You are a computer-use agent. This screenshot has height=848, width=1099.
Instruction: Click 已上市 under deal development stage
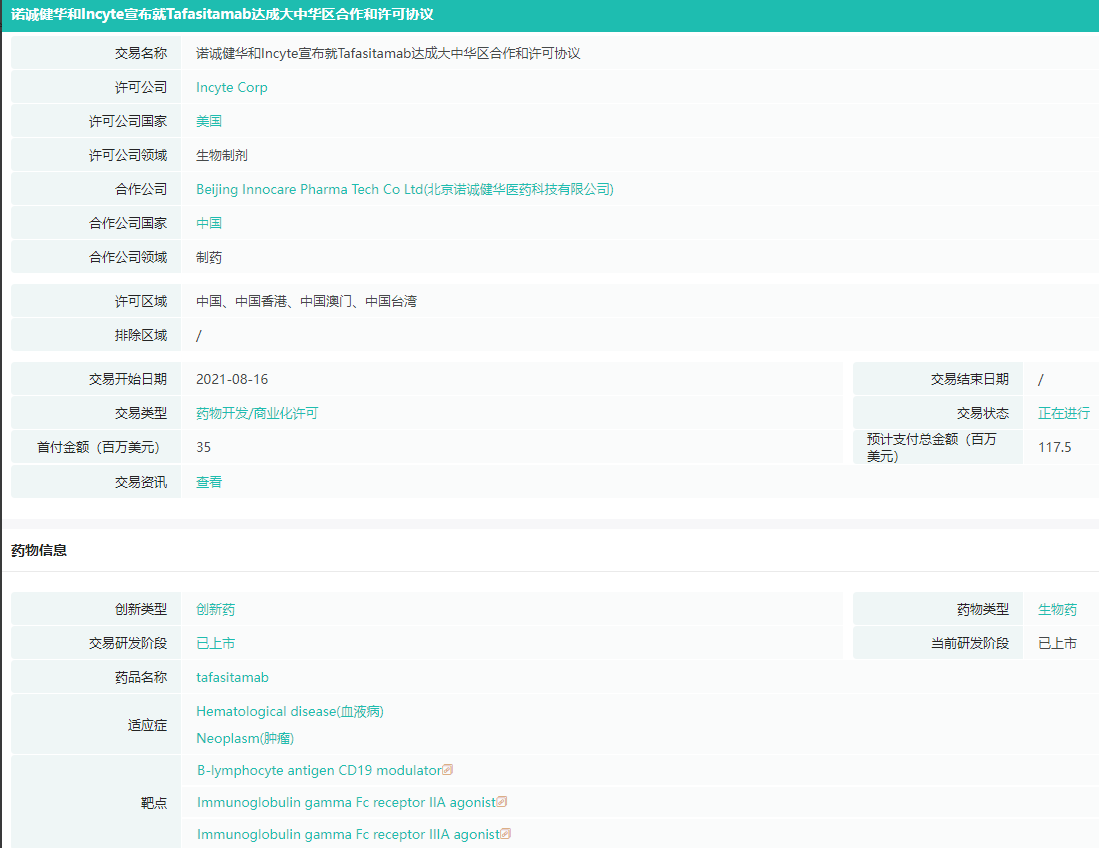tap(215, 643)
